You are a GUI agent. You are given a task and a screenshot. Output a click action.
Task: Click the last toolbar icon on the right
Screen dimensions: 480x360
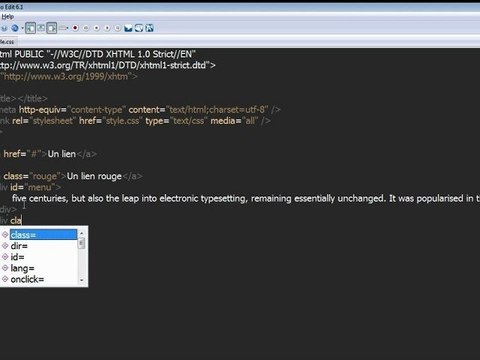[149, 28]
